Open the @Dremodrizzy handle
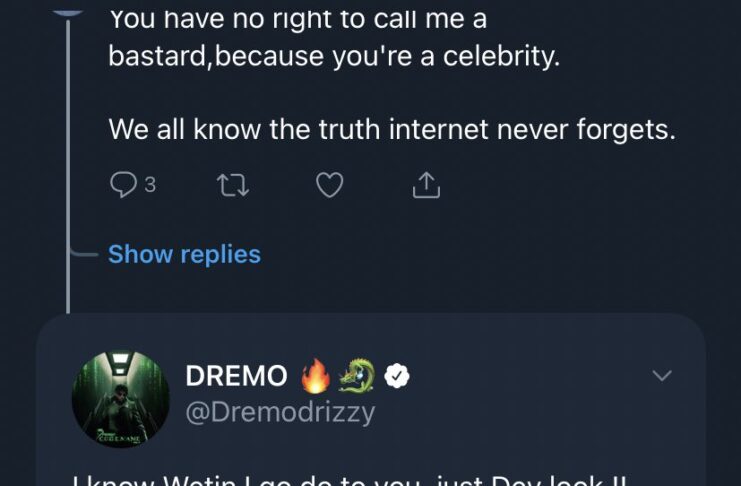This screenshot has width=741, height=486. (280, 410)
